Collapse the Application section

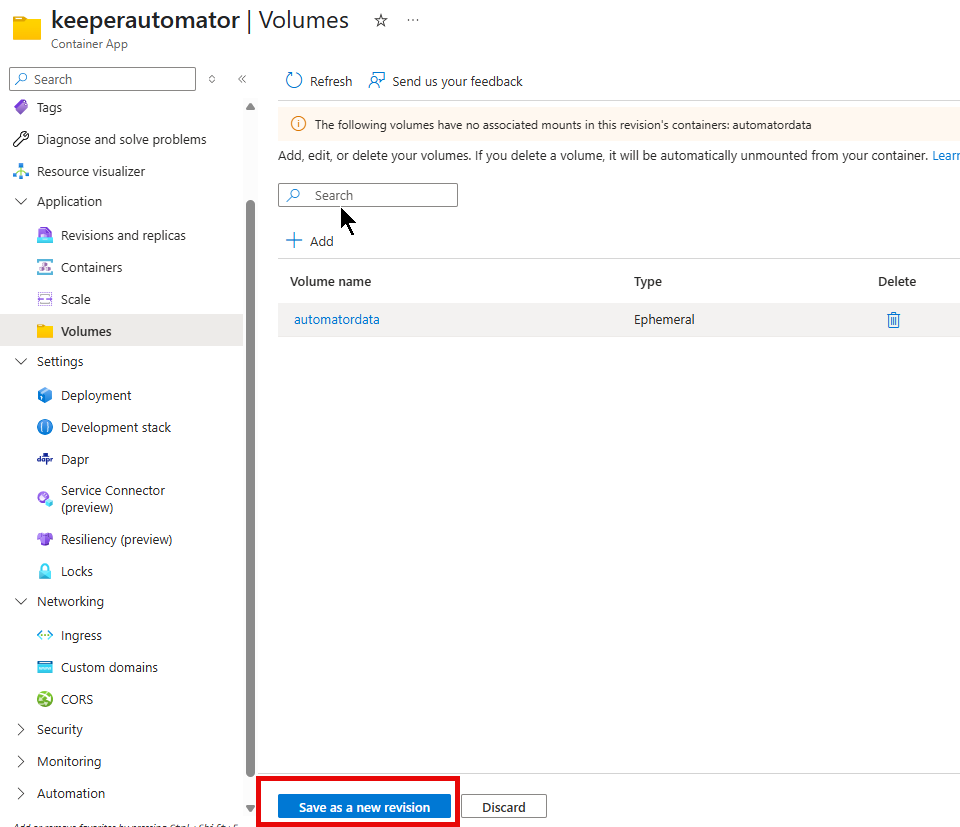tap(21, 201)
